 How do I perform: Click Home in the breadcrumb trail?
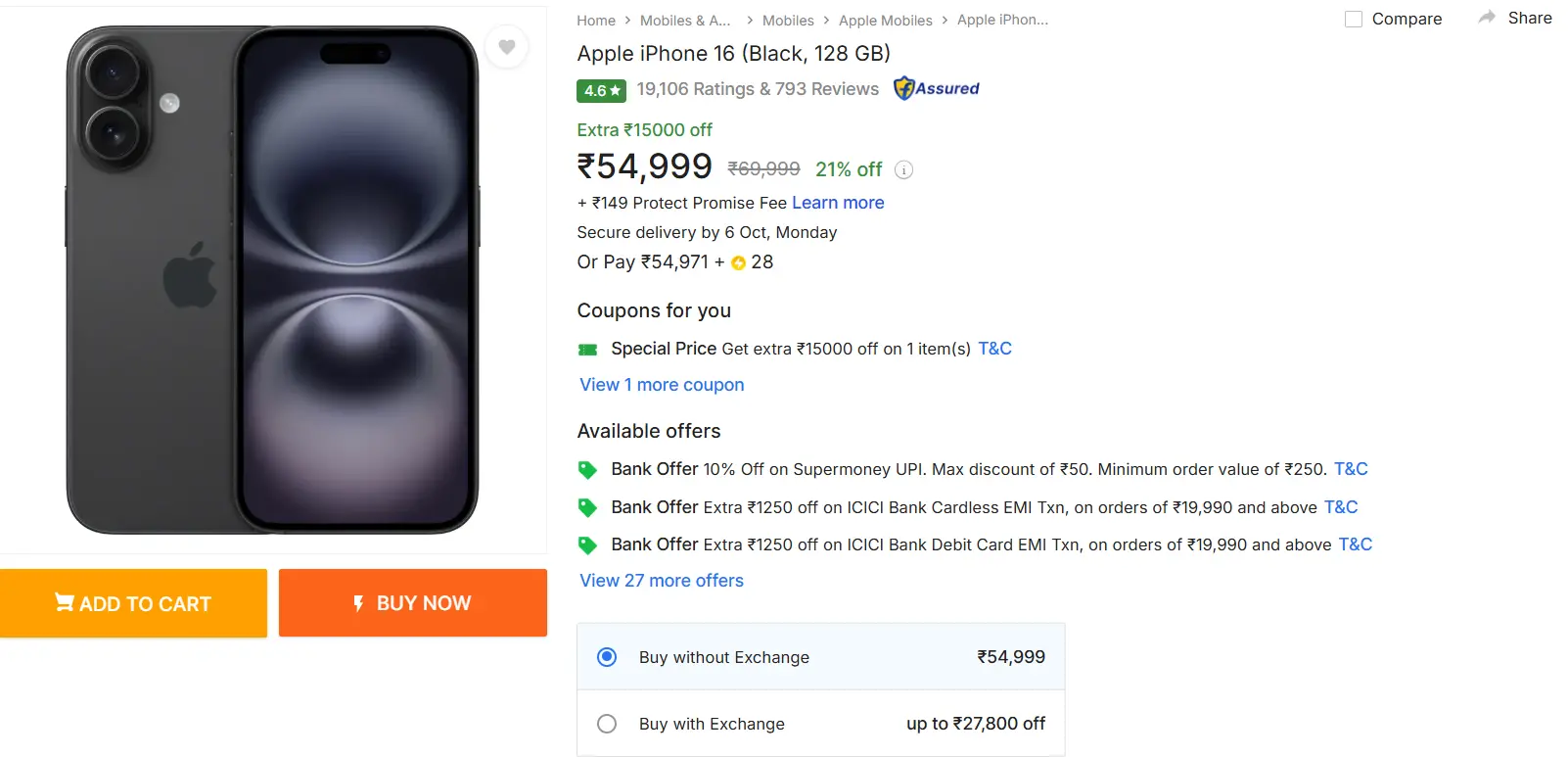coord(596,20)
